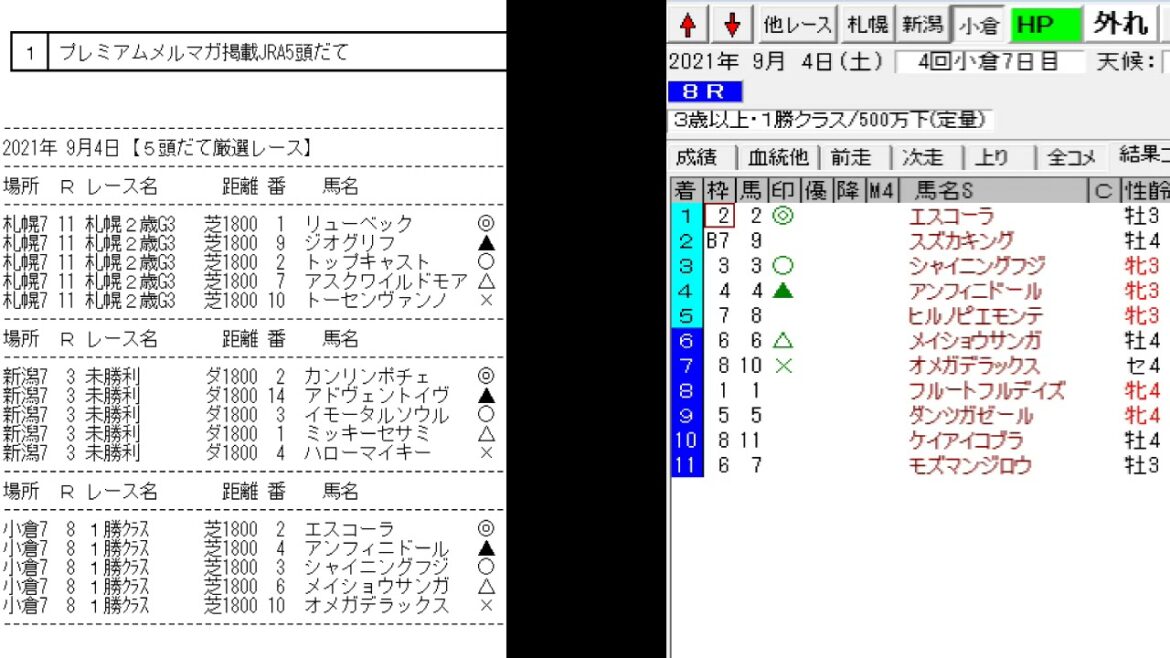Screen dimensions: 1170x658
Task: Open the 前走 tab
Action: coord(851,157)
